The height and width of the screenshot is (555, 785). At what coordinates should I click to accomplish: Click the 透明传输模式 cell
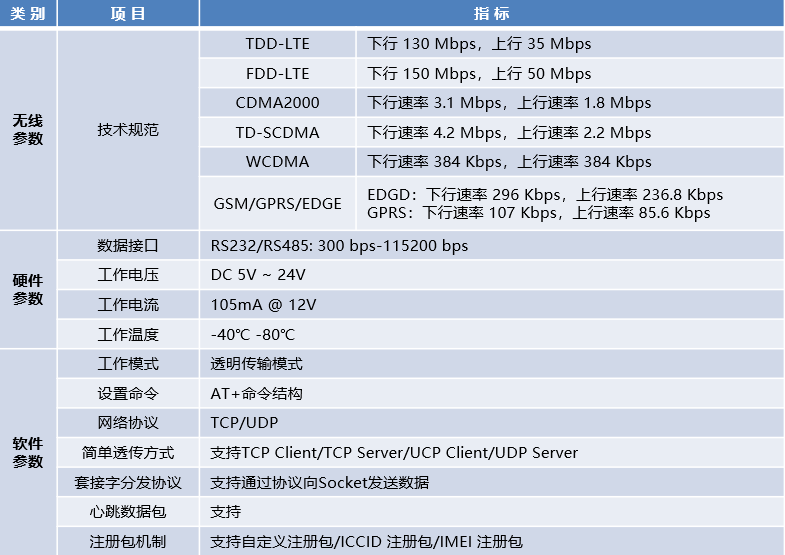[x=492, y=363]
